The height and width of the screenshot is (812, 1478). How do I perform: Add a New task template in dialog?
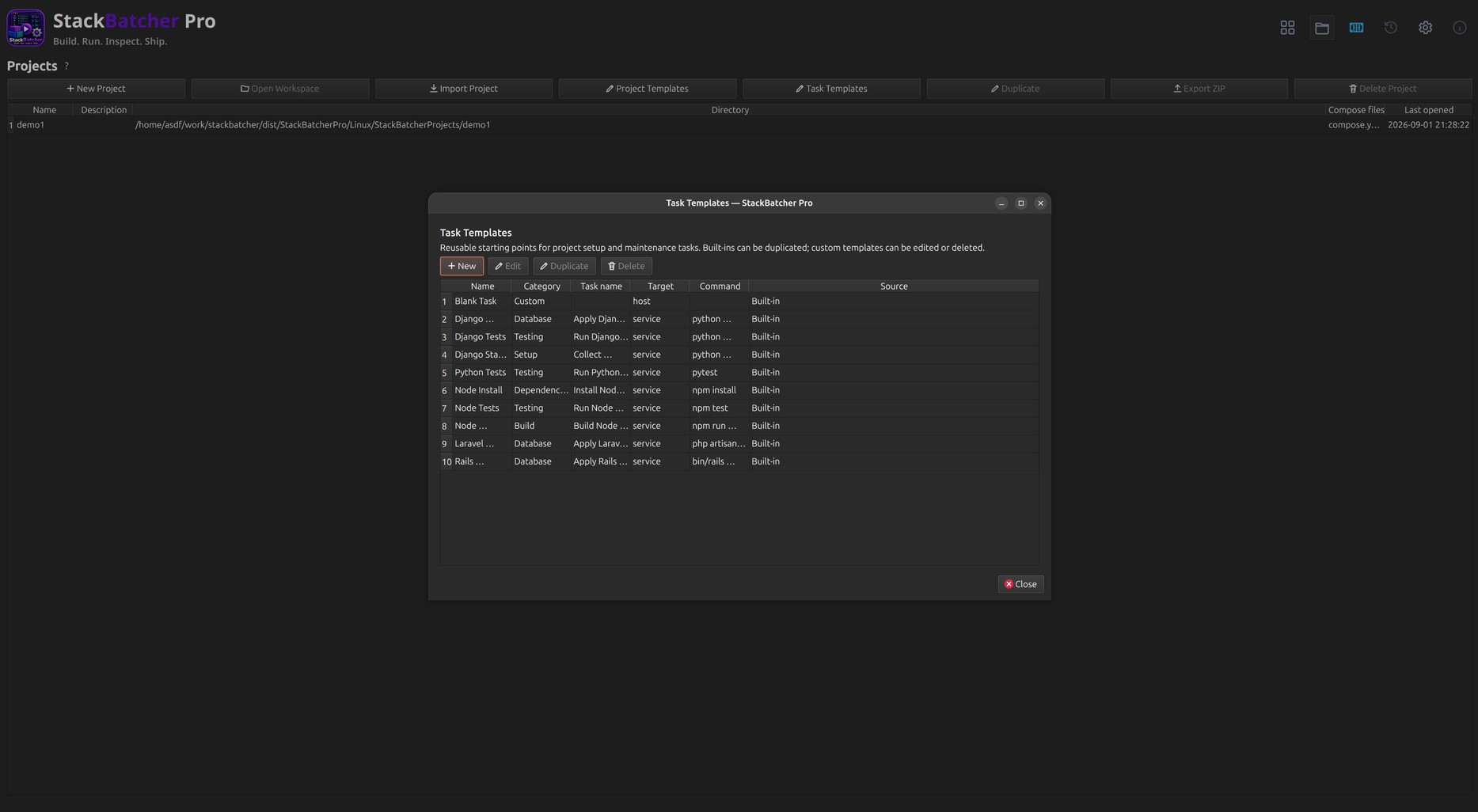(x=462, y=266)
